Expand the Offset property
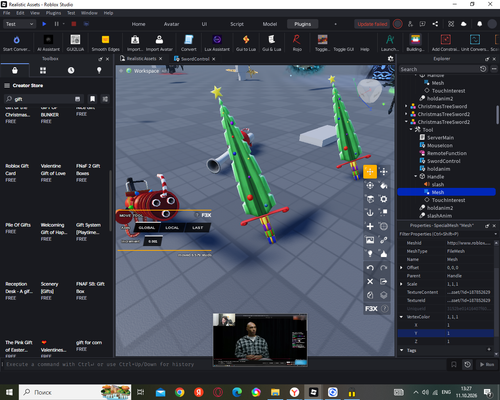The height and width of the screenshot is (400, 500). [x=401, y=268]
